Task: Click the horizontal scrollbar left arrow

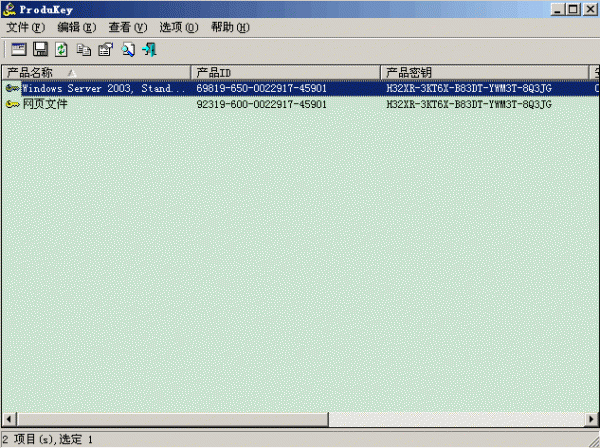Action: coord(9,419)
